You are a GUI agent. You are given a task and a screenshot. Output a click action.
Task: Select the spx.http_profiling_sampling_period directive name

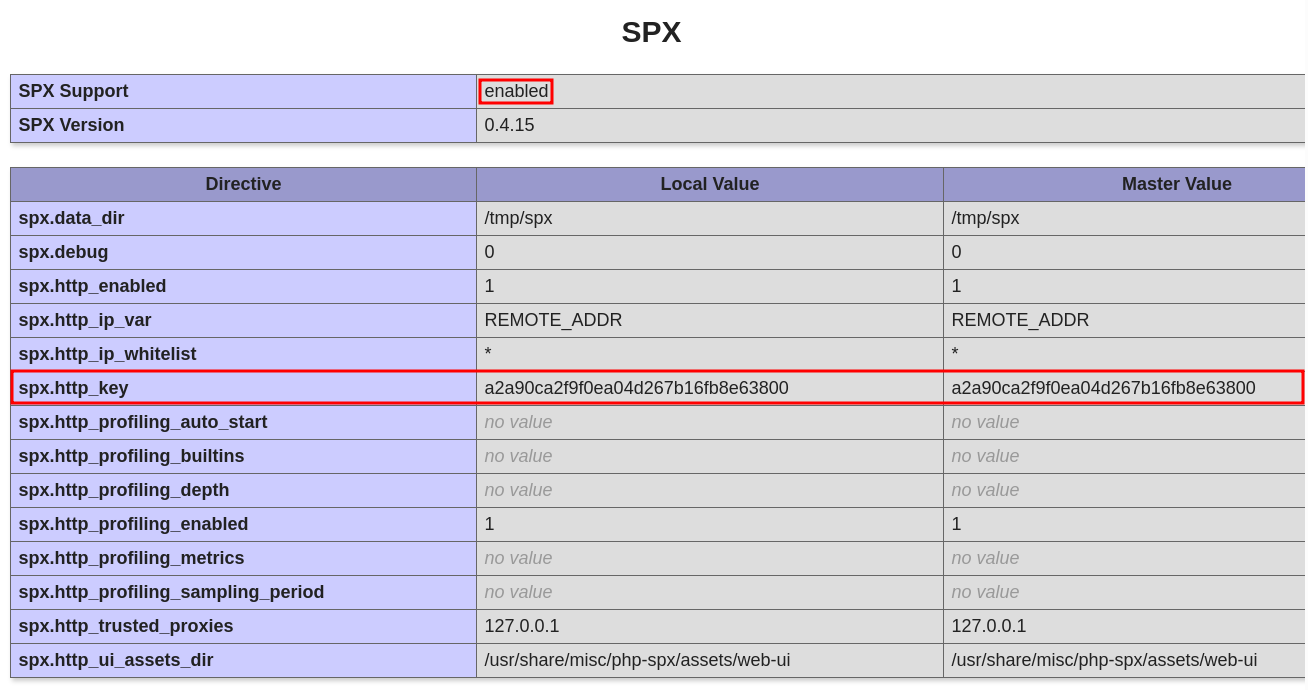171,592
